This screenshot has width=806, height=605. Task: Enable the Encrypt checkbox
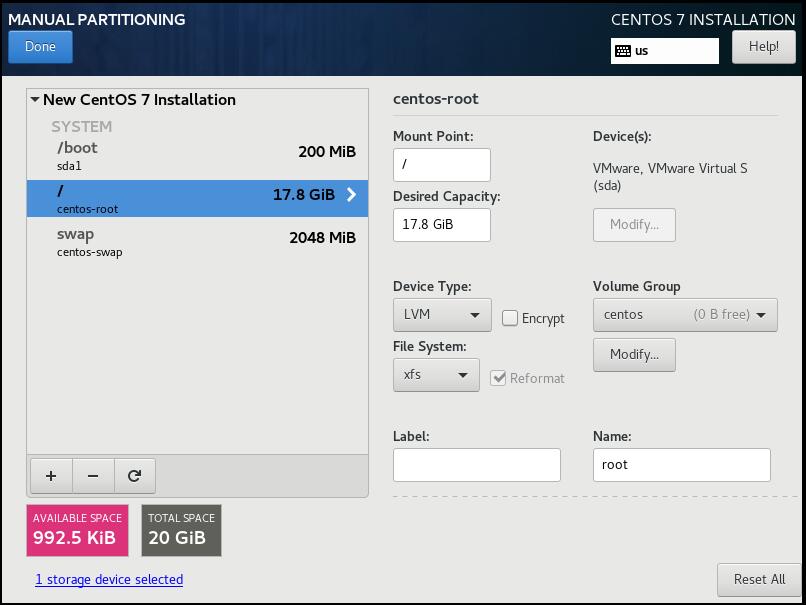[510, 318]
